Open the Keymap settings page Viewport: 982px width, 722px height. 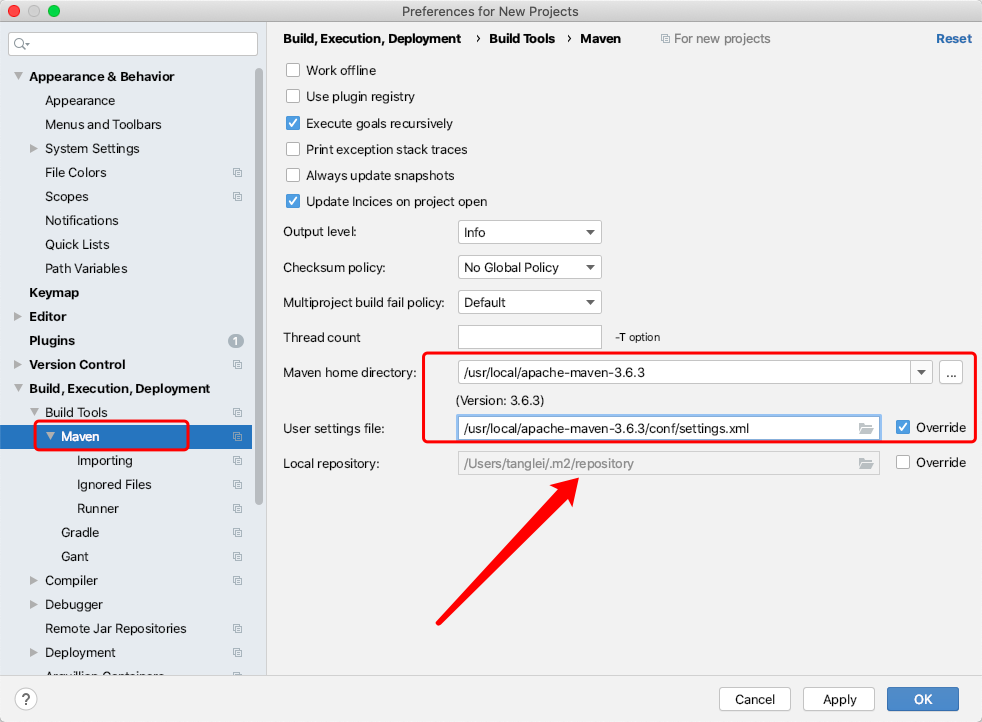tap(54, 293)
